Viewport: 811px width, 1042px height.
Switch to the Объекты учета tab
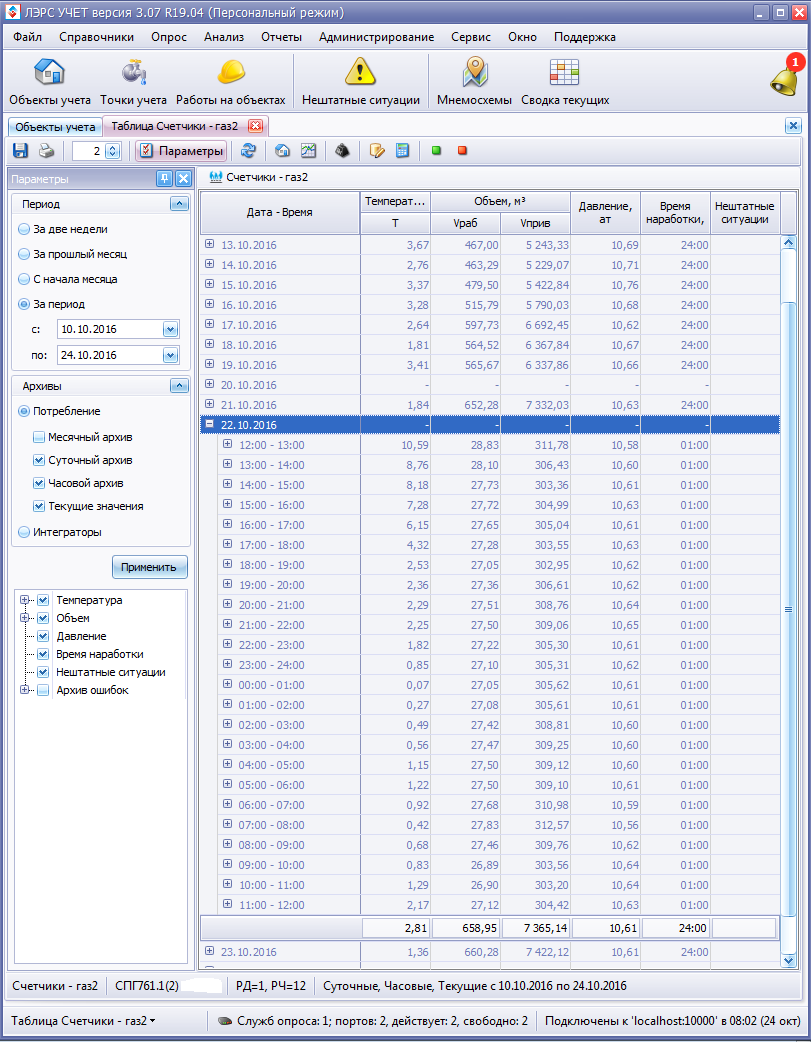click(55, 126)
